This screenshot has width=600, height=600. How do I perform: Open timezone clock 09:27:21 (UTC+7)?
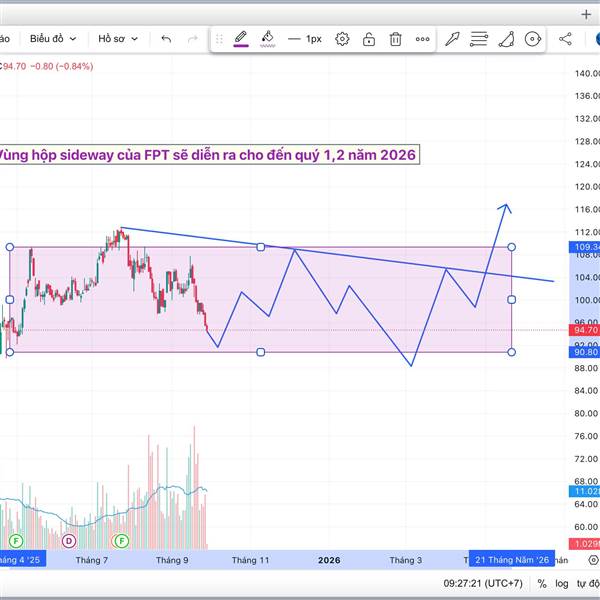click(x=483, y=584)
